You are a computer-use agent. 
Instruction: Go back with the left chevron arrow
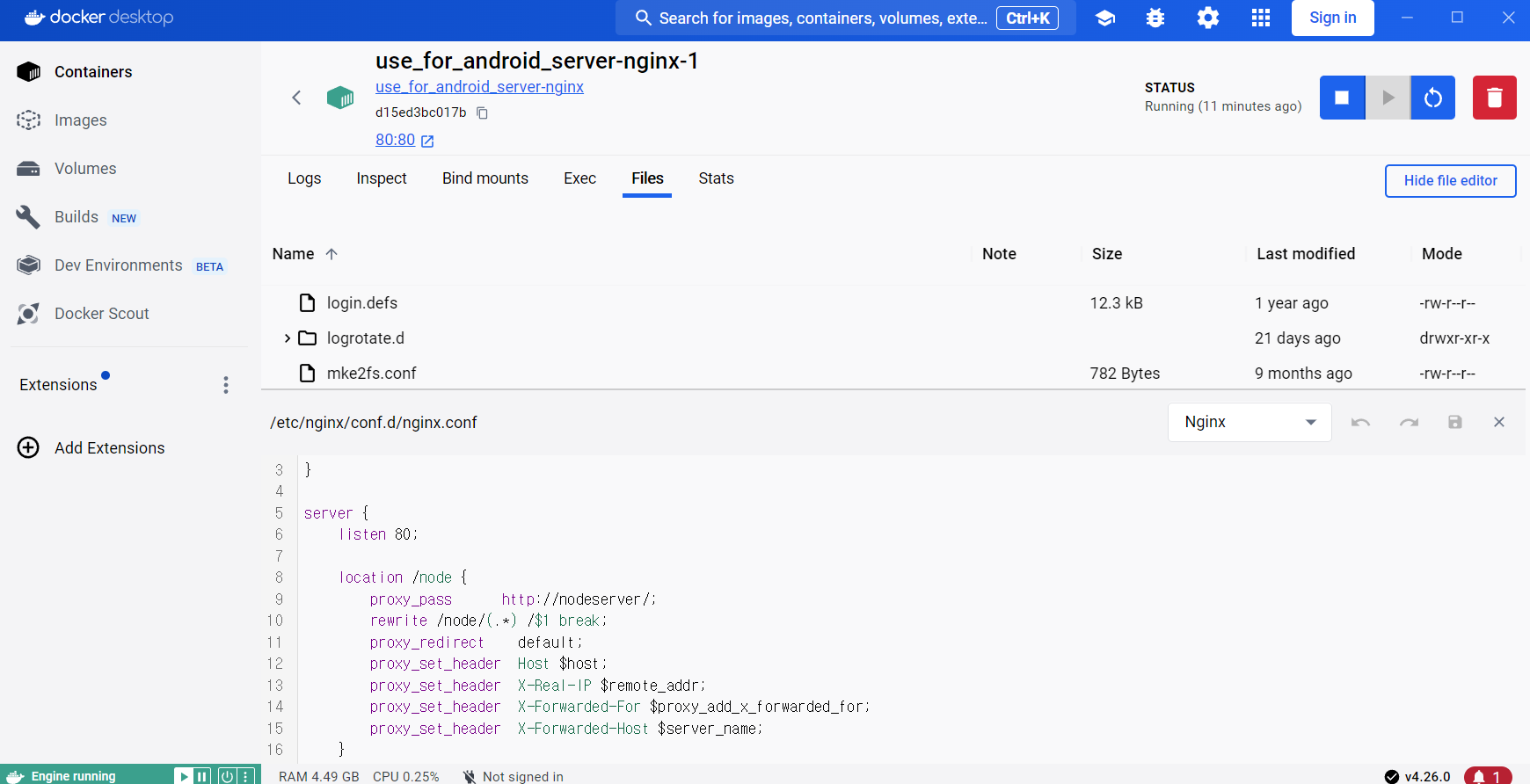click(296, 98)
